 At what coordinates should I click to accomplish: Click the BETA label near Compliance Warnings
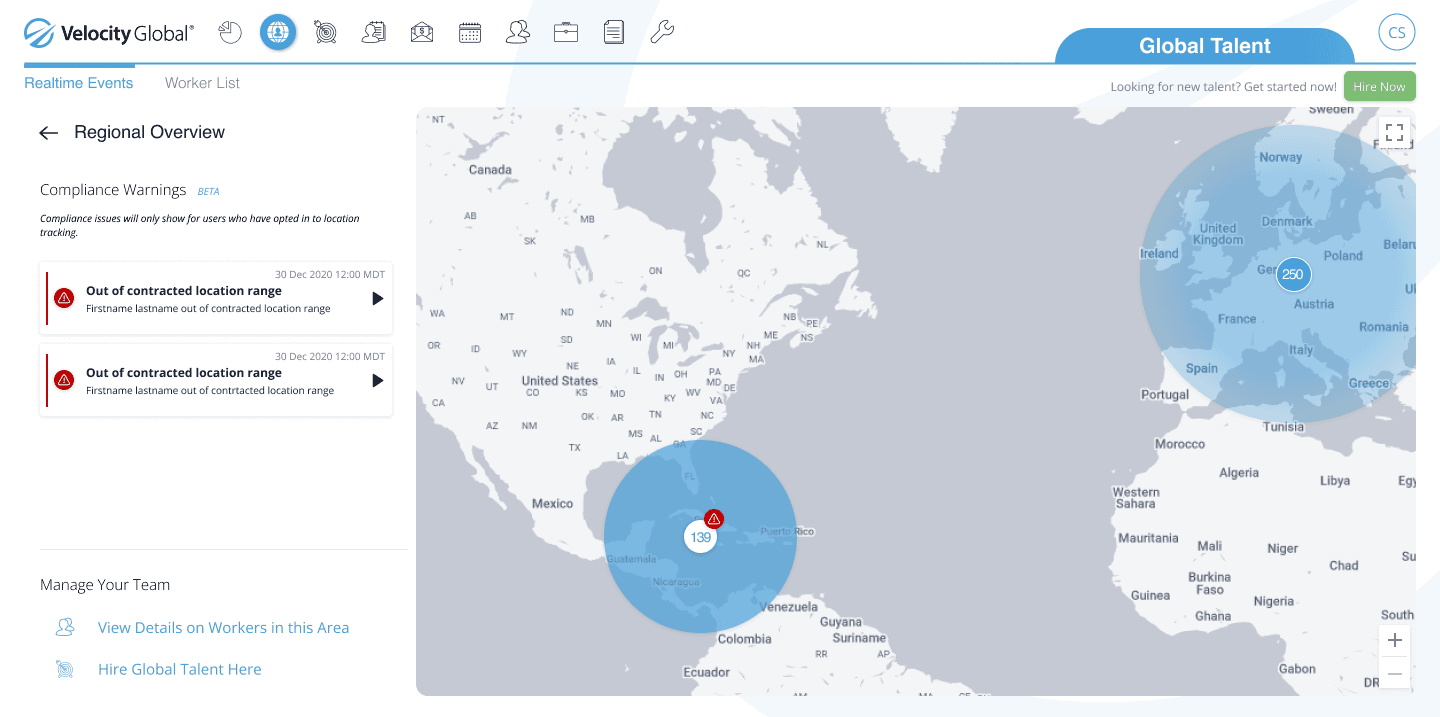[x=208, y=191]
